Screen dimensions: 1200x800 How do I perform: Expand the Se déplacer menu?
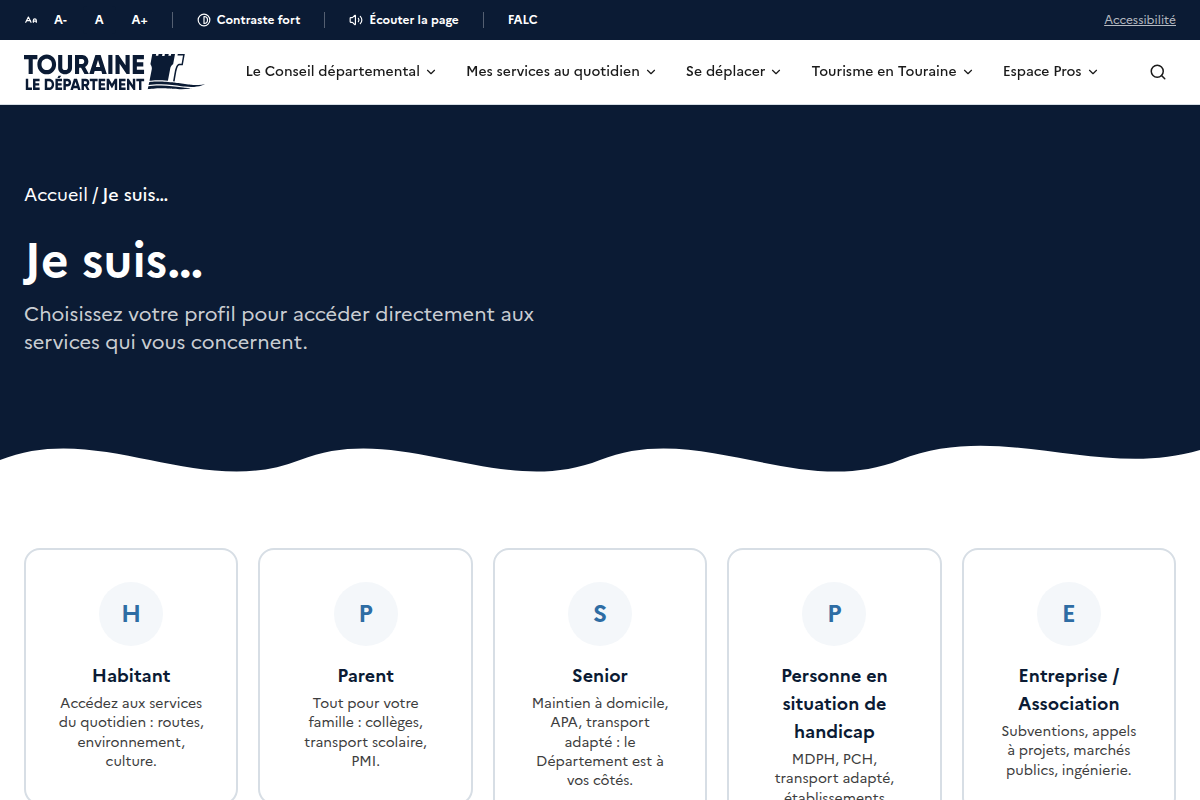tap(733, 72)
